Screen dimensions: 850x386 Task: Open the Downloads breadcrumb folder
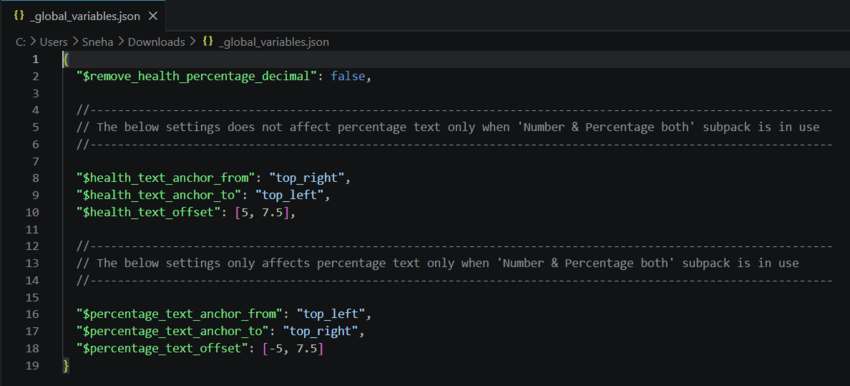[156, 42]
